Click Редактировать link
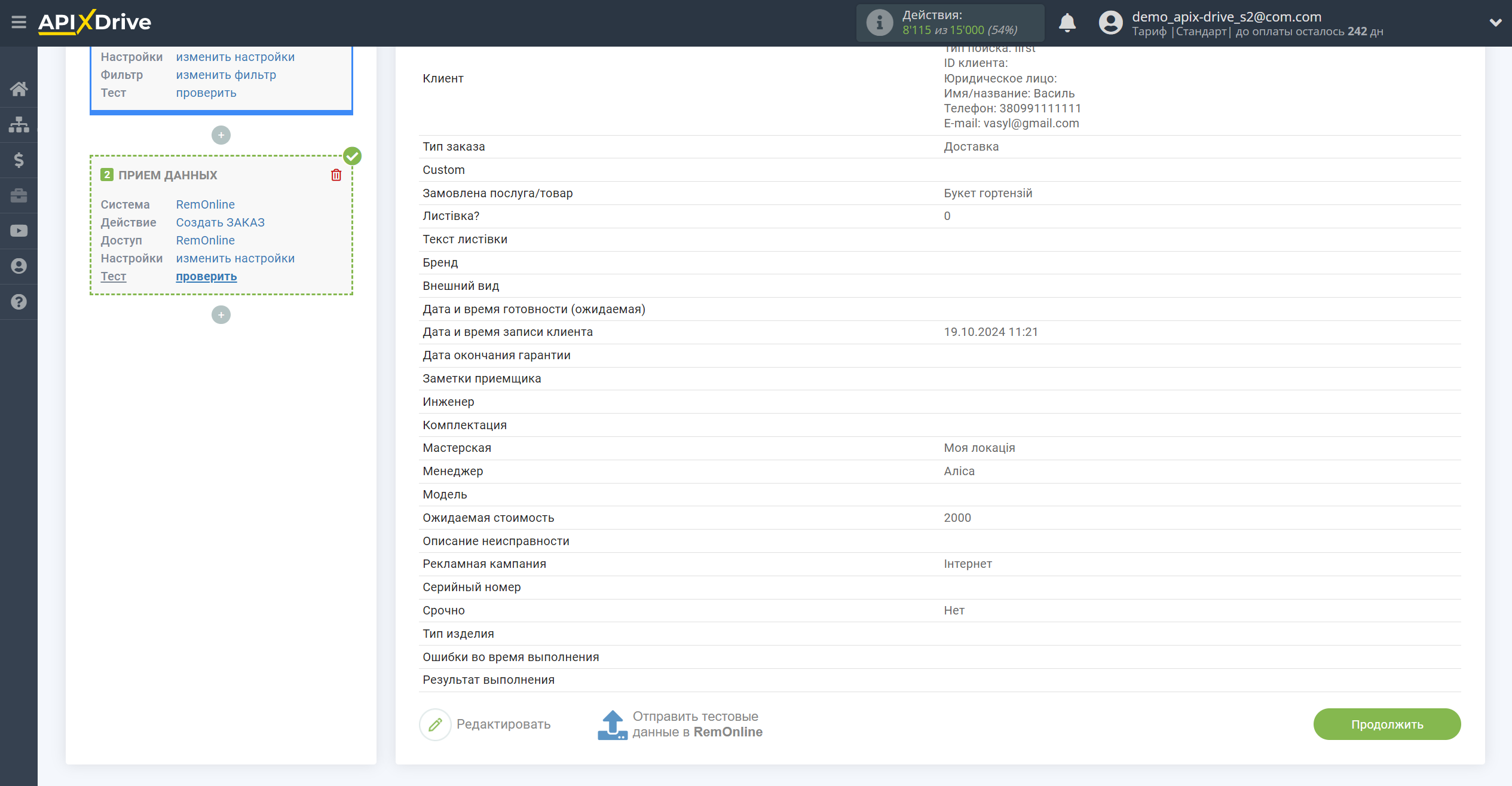The height and width of the screenshot is (786, 1512). point(503,724)
